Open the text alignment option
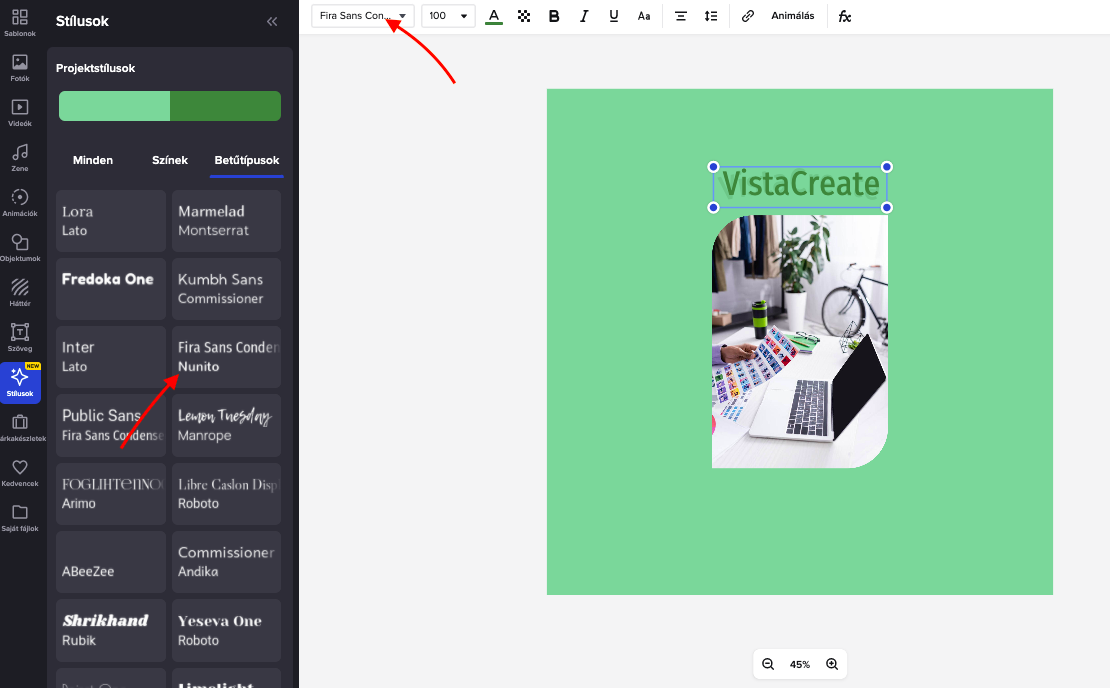Image resolution: width=1110 pixels, height=688 pixels. pyautogui.click(x=680, y=16)
